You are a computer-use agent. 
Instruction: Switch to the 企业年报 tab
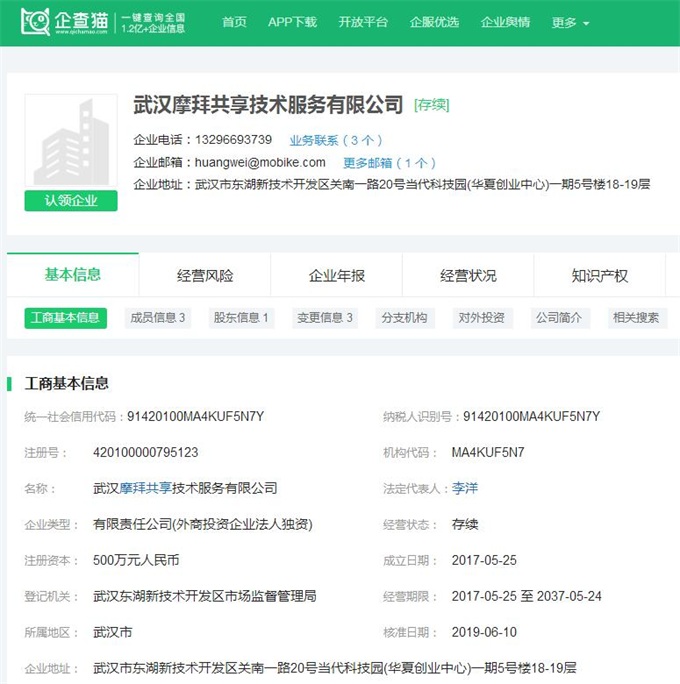tap(337, 276)
